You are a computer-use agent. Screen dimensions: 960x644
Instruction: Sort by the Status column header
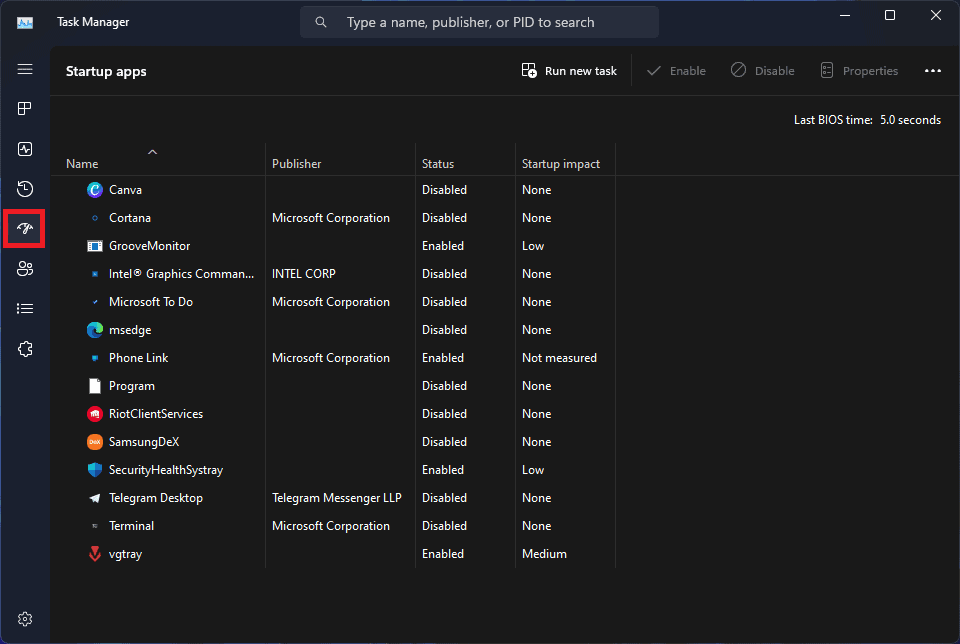pyautogui.click(x=438, y=163)
